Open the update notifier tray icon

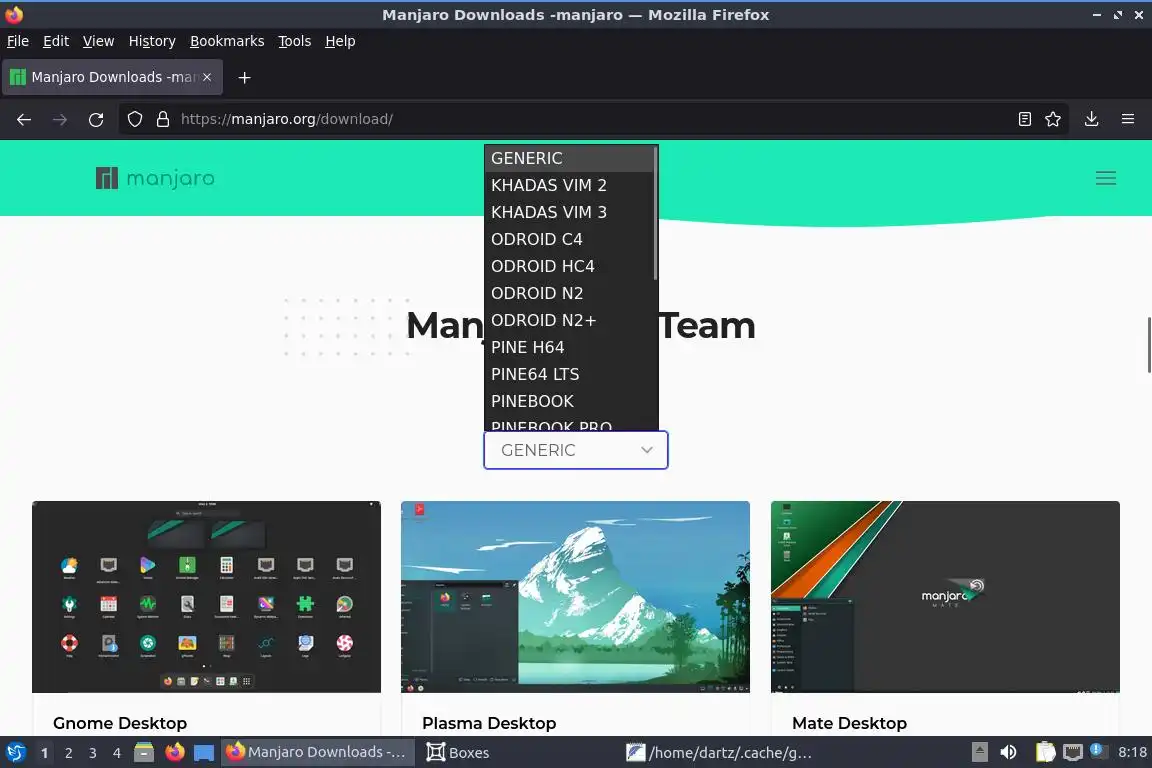1098,751
